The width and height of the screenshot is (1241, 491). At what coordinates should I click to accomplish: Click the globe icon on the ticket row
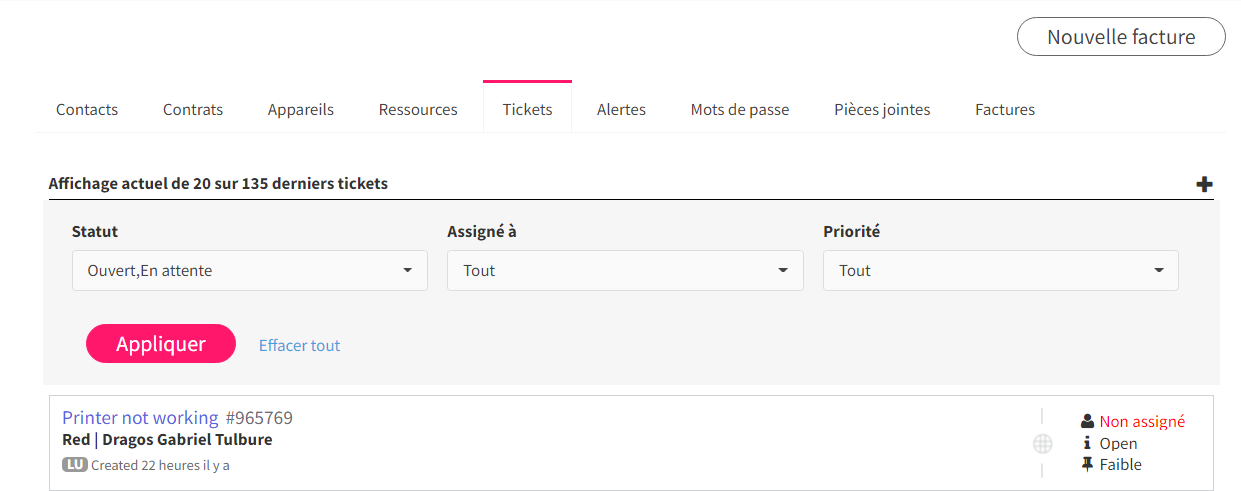[1042, 443]
